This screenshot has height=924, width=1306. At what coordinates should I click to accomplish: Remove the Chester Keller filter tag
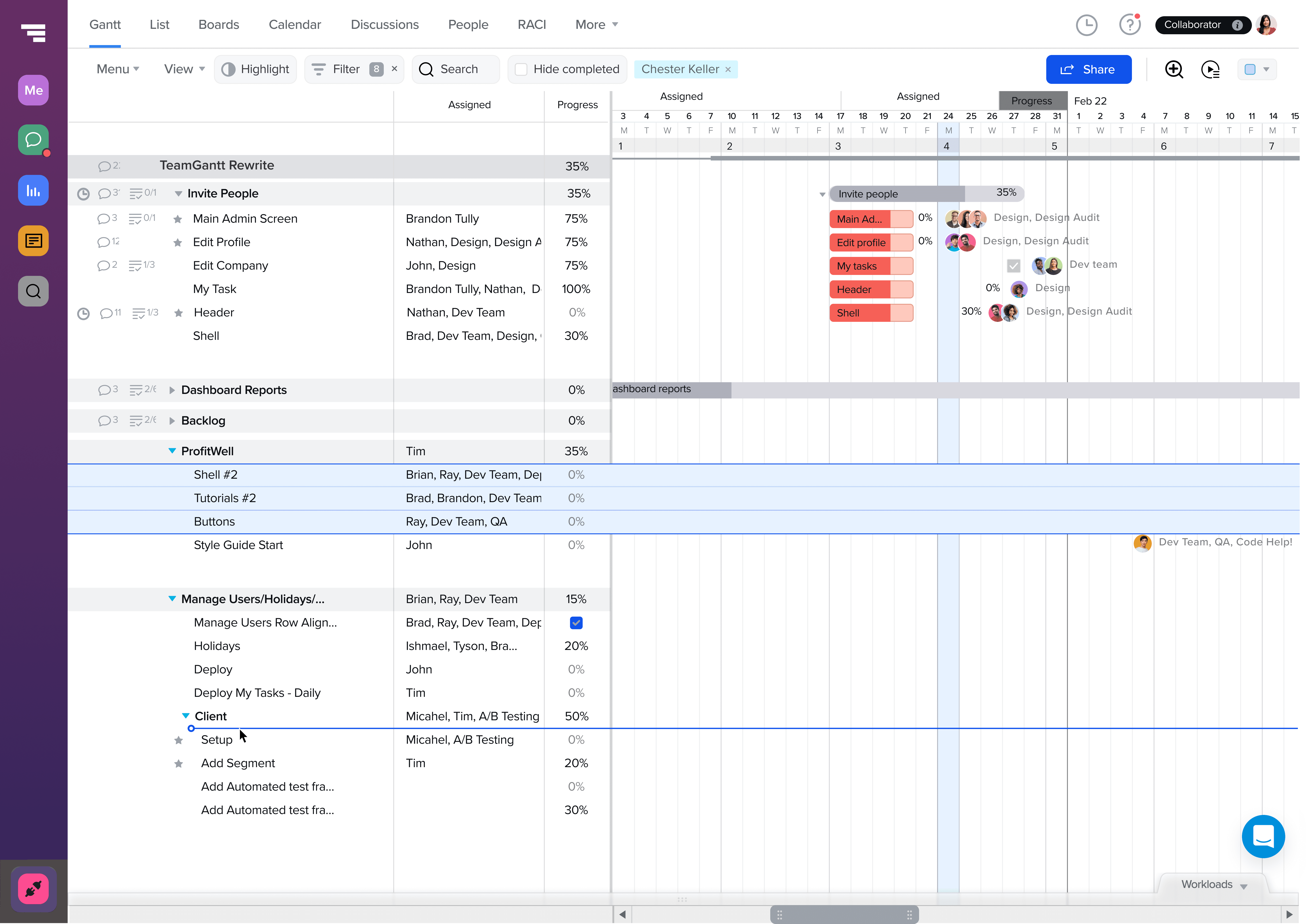[728, 69]
